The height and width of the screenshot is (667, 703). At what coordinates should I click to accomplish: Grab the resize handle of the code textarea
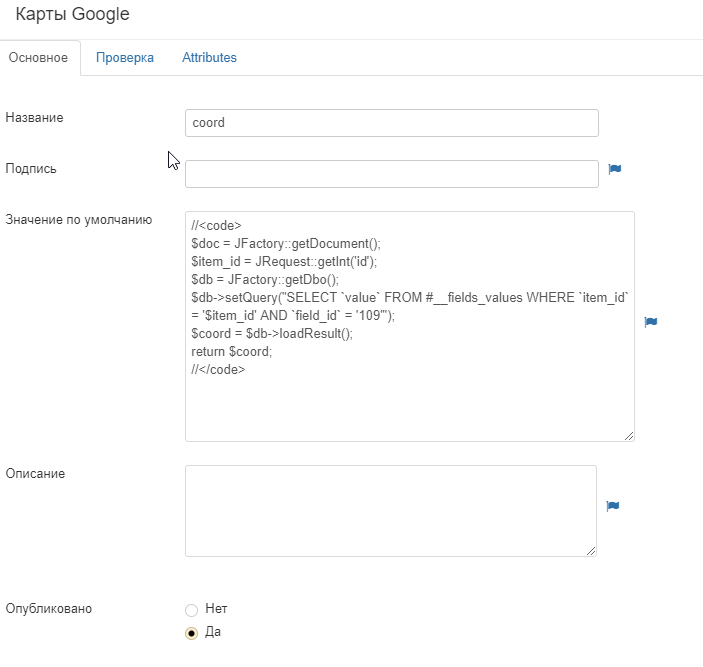tap(629, 435)
